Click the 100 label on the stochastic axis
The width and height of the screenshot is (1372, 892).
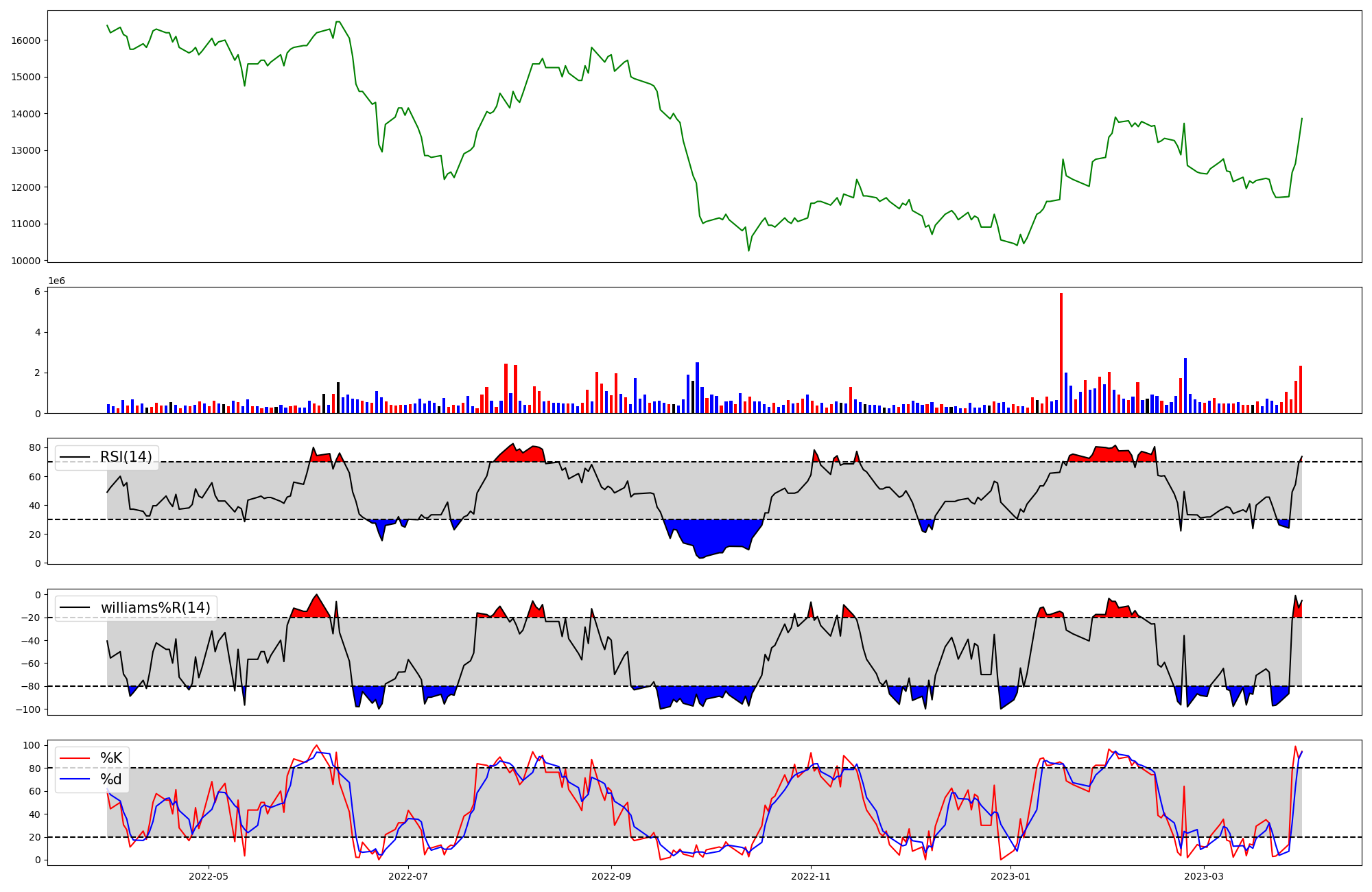32,745
